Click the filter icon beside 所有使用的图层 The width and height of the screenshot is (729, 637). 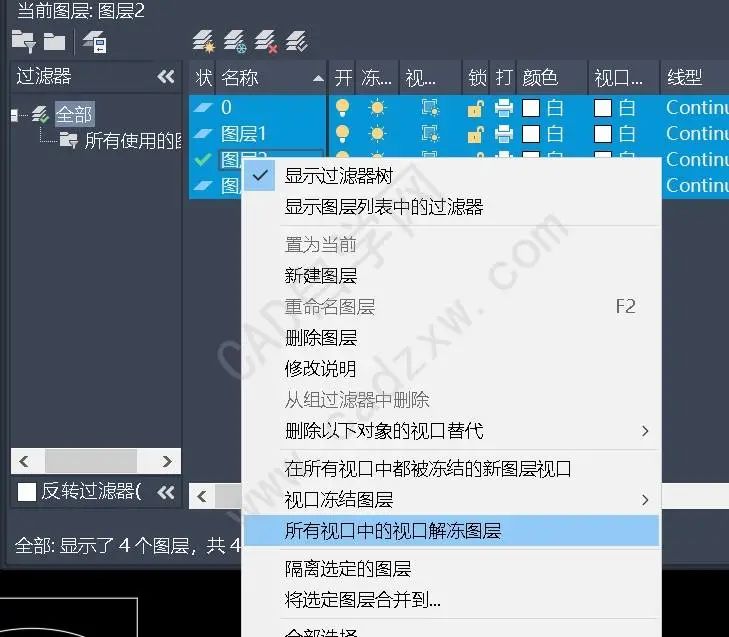[x=69, y=140]
